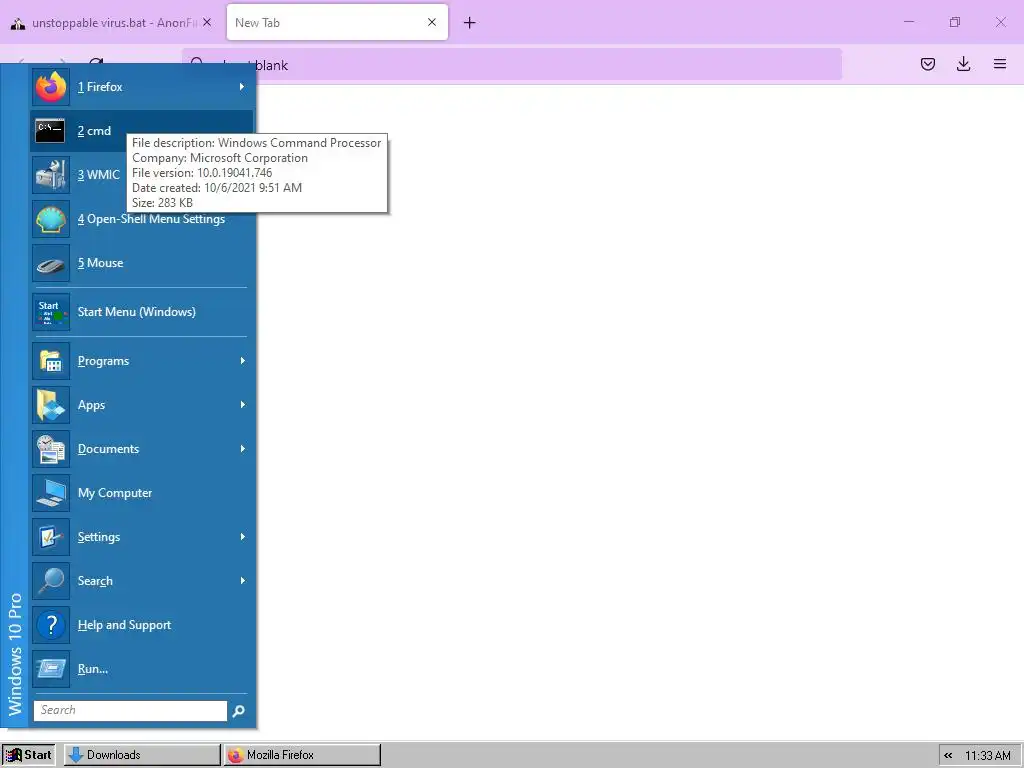The image size is (1024, 768).
Task: Select 'Settings' menu label
Action: click(x=99, y=537)
